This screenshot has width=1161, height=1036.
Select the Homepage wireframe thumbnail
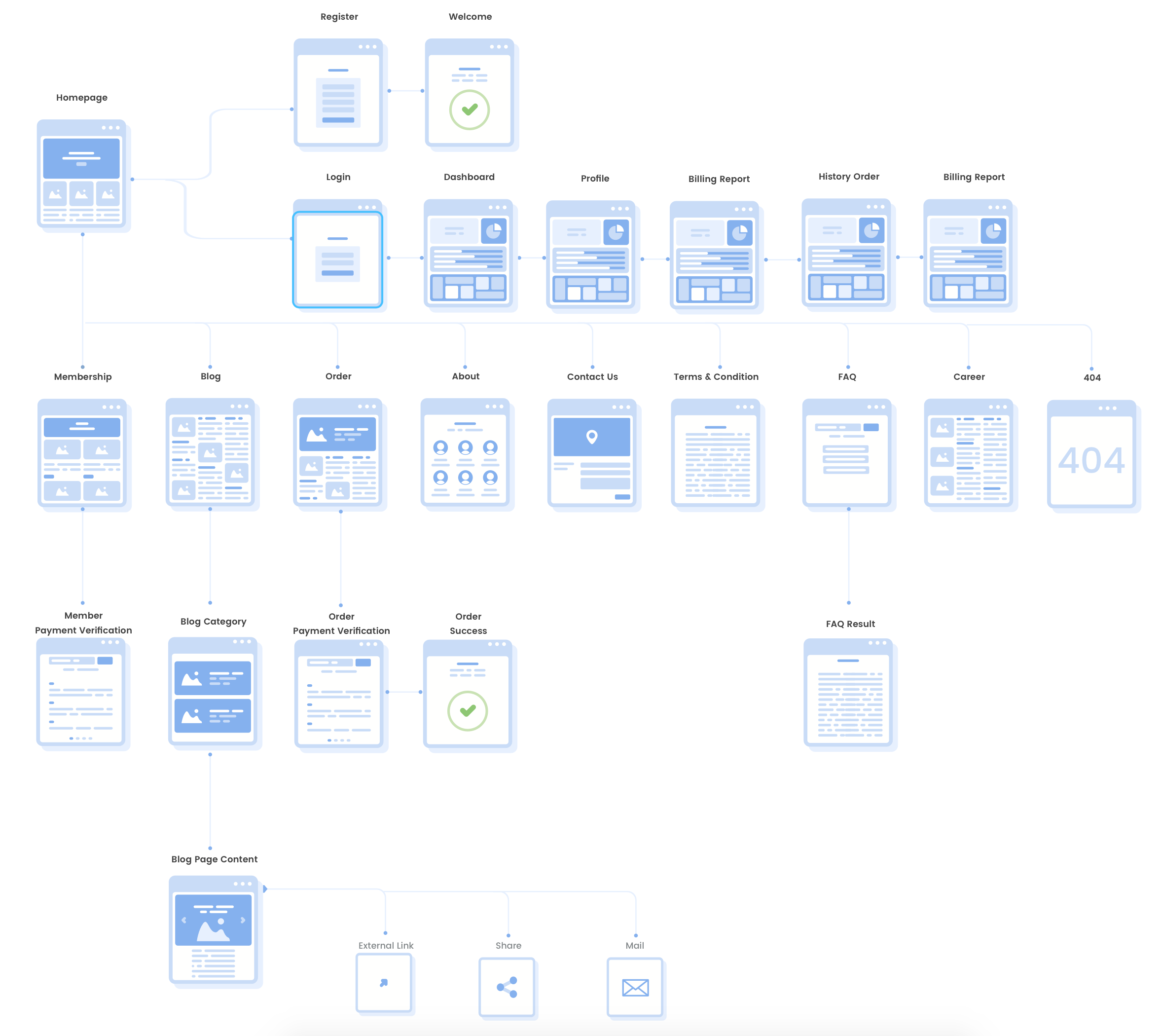pyautogui.click(x=81, y=174)
